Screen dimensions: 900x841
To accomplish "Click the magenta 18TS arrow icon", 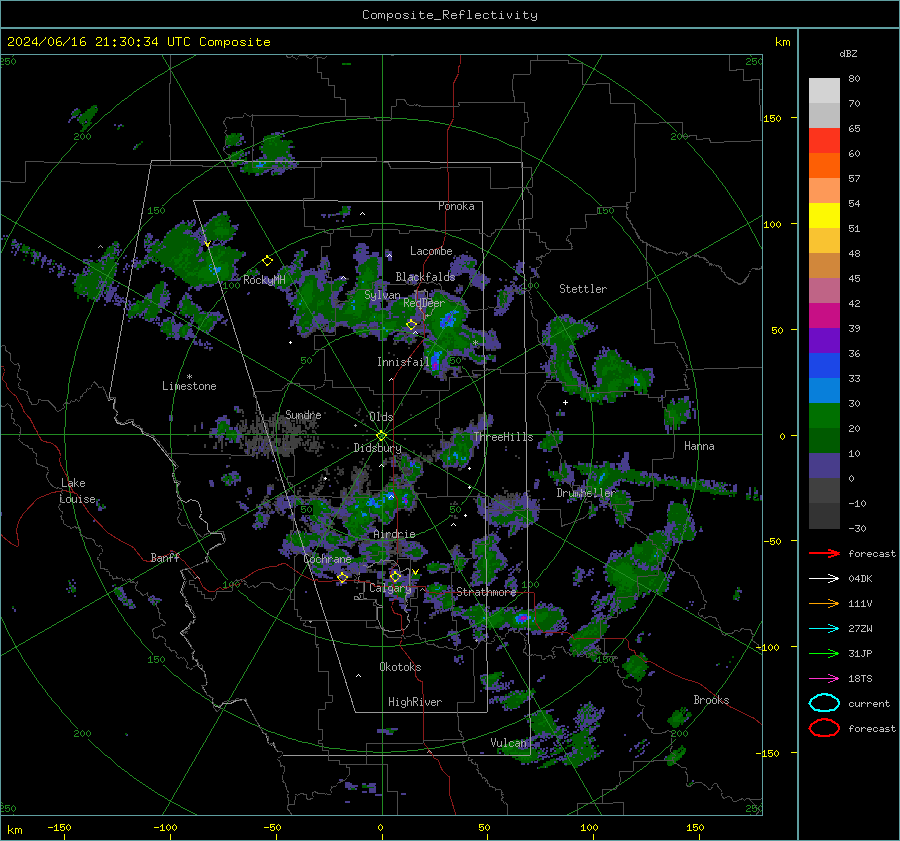I will [x=824, y=679].
